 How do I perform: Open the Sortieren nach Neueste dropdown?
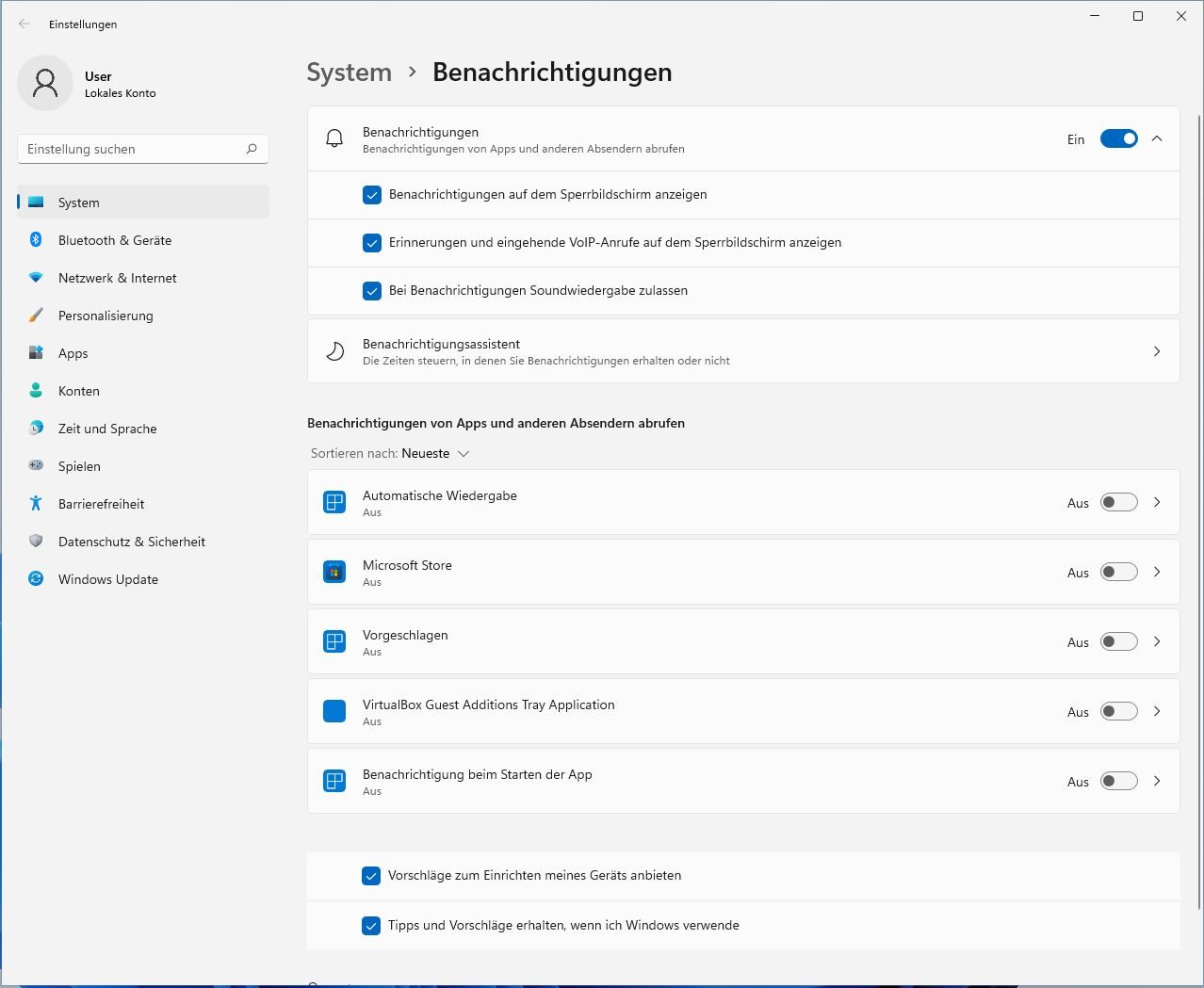[435, 454]
